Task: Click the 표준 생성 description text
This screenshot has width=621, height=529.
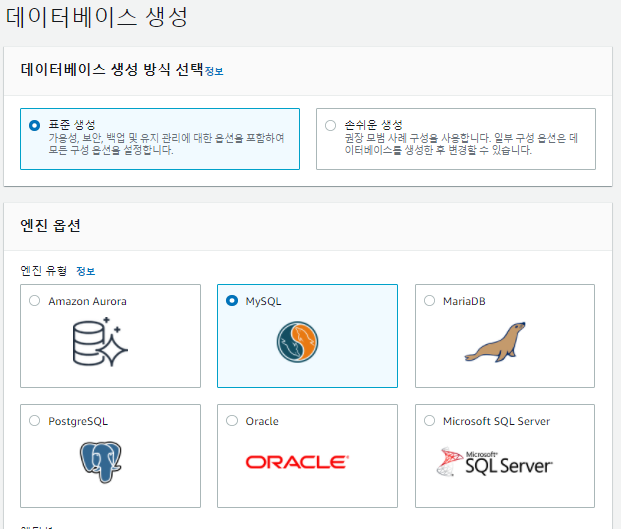Action: pos(166,144)
